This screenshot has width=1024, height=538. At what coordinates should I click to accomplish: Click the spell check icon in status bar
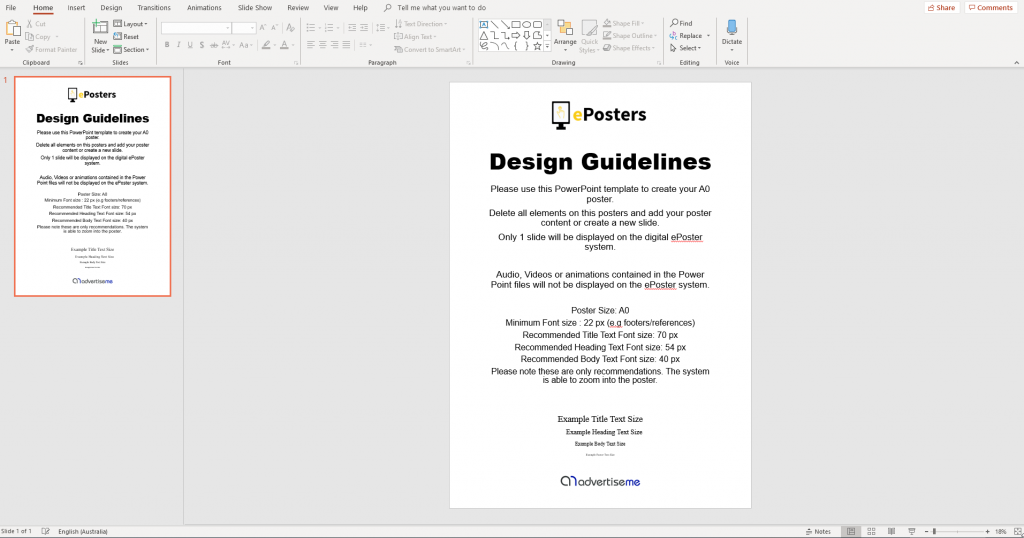[x=45, y=531]
